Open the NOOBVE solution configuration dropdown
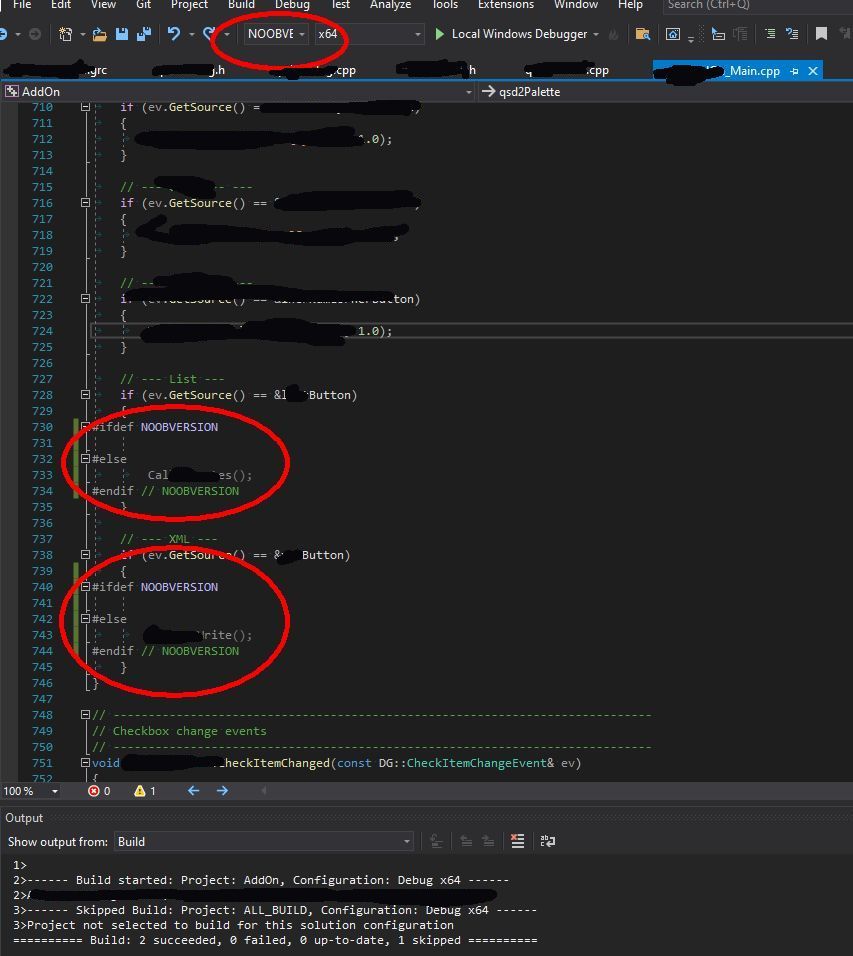 (276, 34)
